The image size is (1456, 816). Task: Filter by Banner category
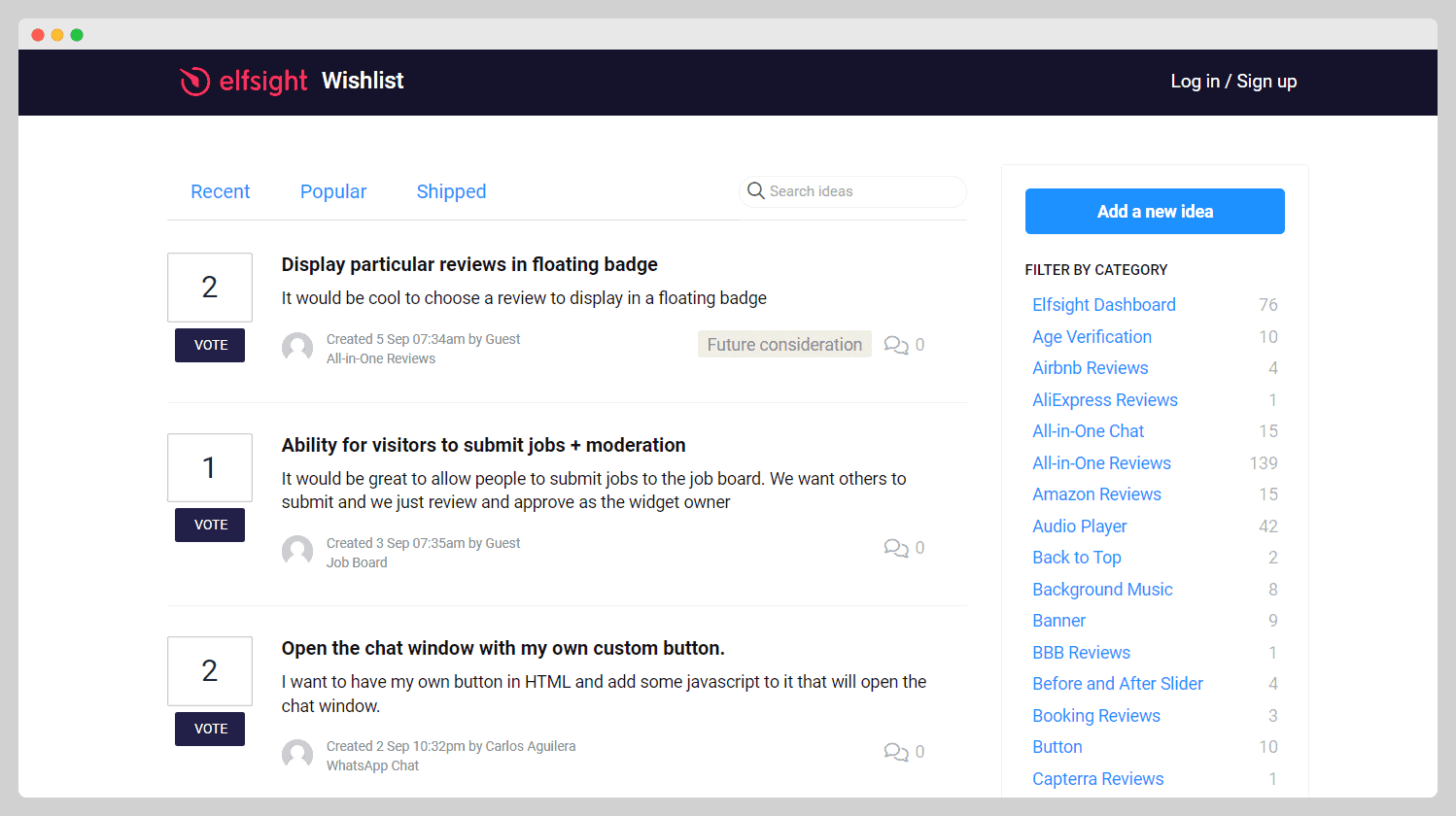pyautogui.click(x=1058, y=621)
